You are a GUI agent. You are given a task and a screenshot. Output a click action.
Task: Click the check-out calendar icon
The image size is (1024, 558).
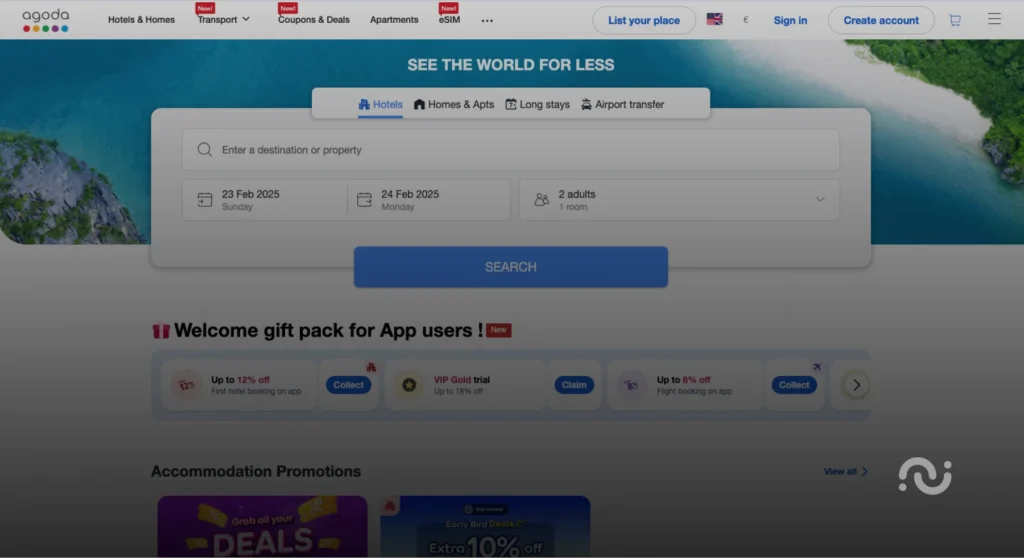click(x=364, y=200)
